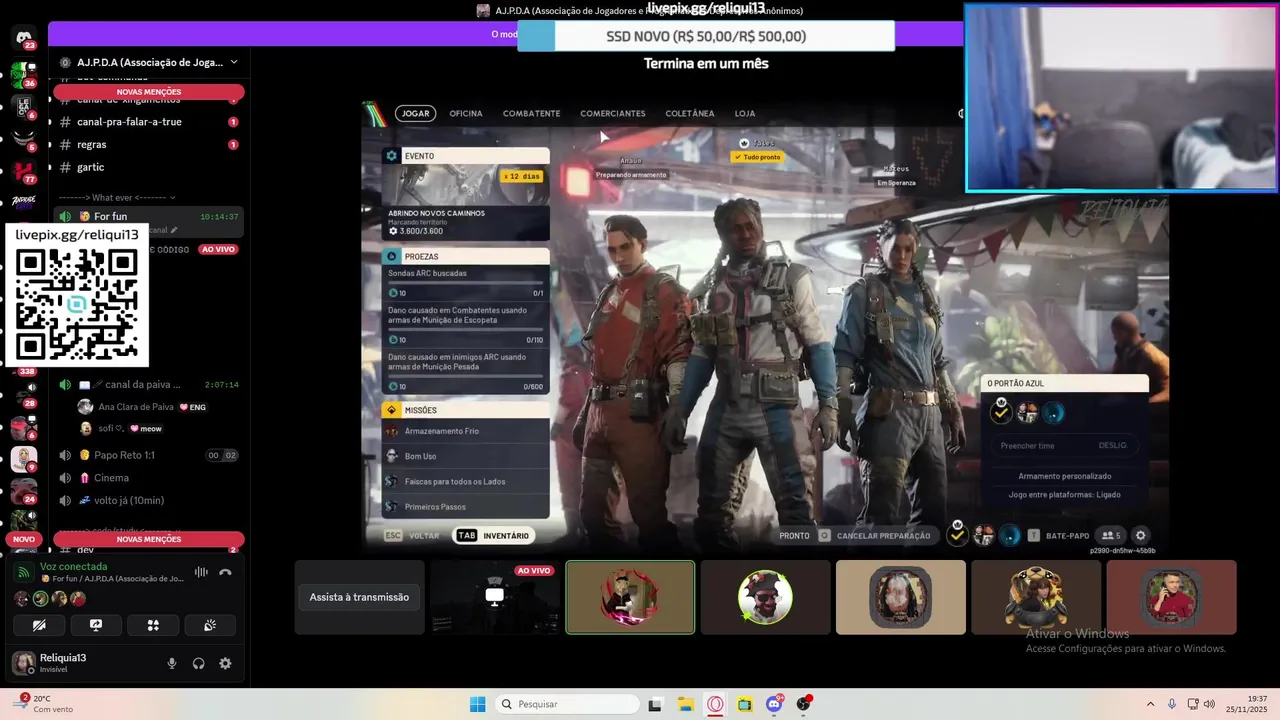This screenshot has width=1280, height=720.
Task: Open Discord direct messages home icon
Action: coord(24,38)
